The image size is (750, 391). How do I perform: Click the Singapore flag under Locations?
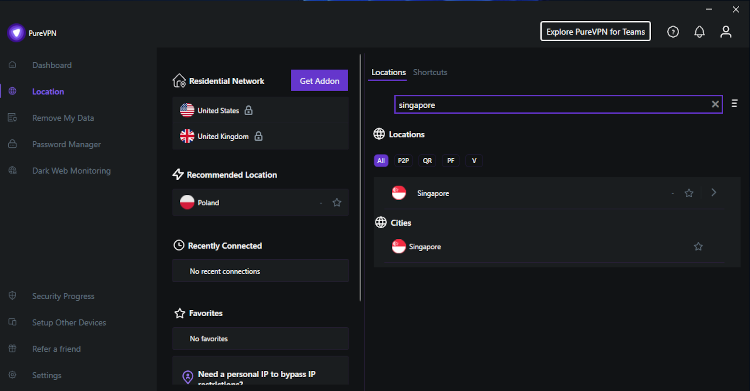pyautogui.click(x=399, y=193)
